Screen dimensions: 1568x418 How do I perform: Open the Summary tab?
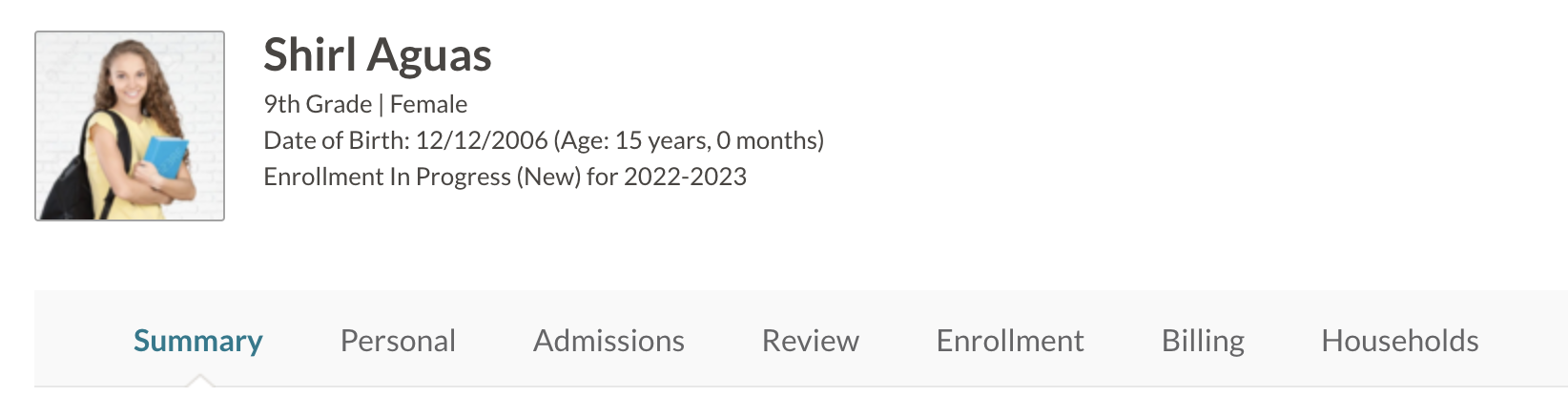point(197,341)
